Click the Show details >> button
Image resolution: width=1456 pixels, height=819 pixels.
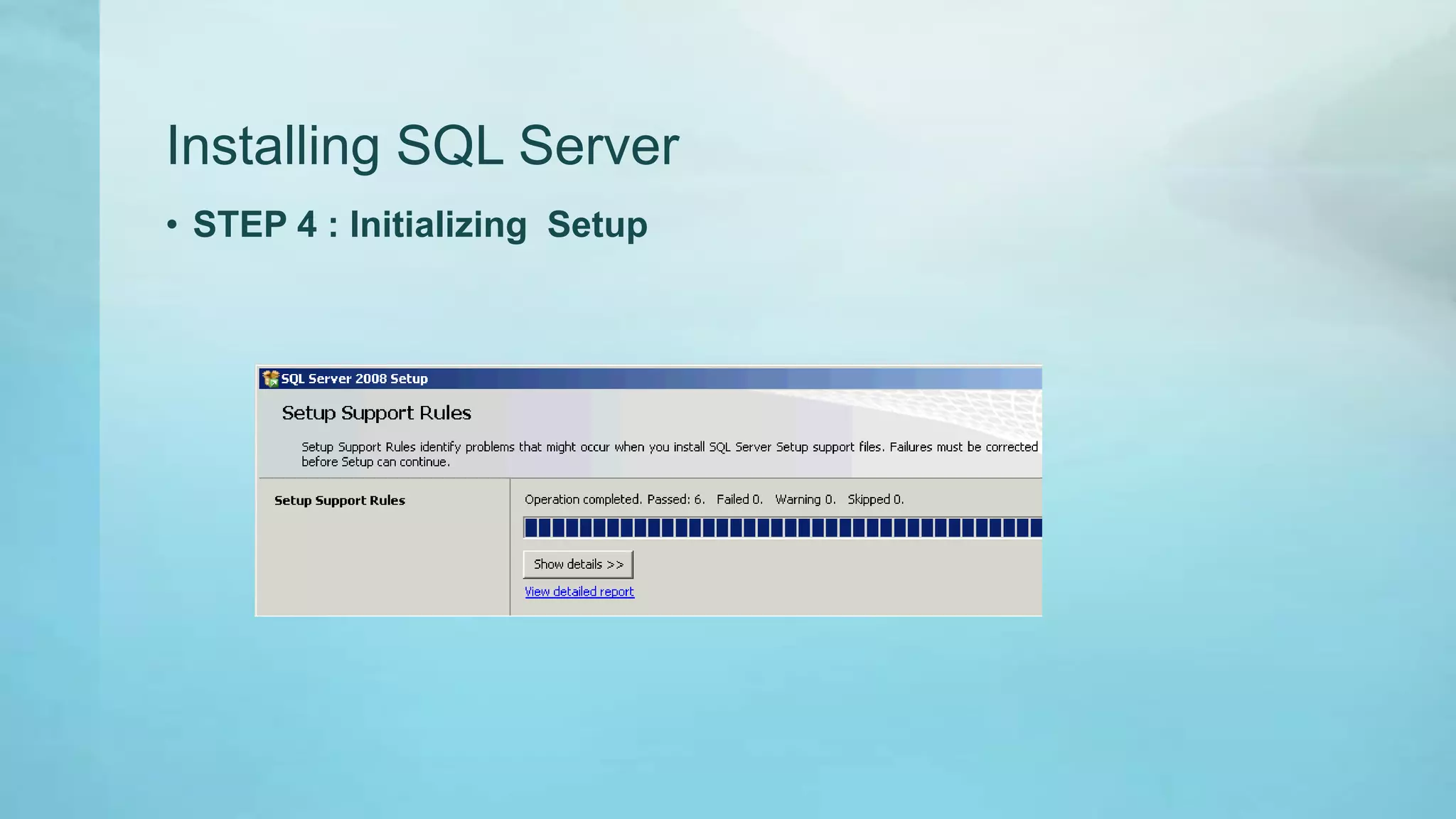pyautogui.click(x=578, y=564)
